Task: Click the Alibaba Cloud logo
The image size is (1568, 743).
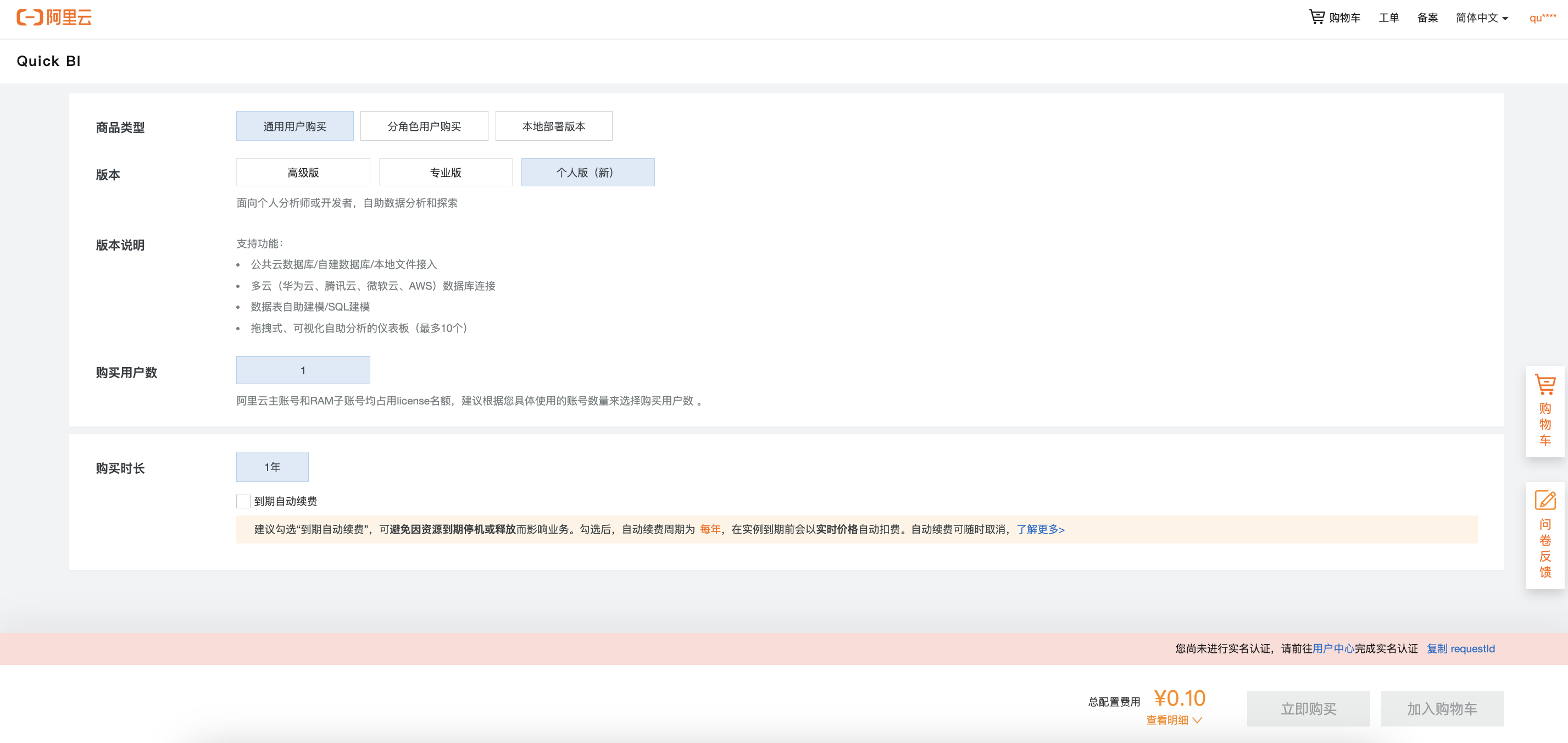Action: coord(53,18)
